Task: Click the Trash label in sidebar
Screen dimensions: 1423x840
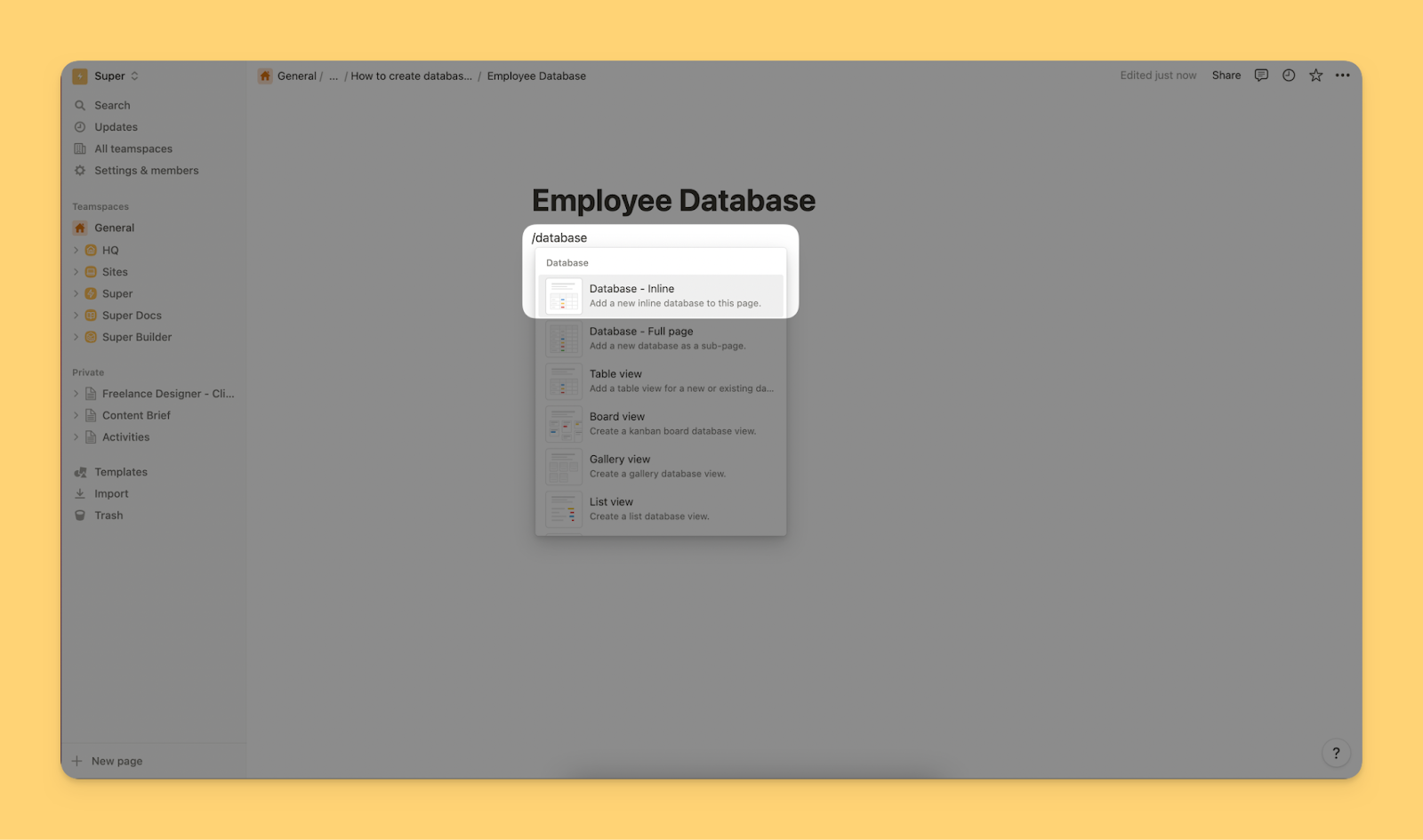Action: (x=109, y=516)
